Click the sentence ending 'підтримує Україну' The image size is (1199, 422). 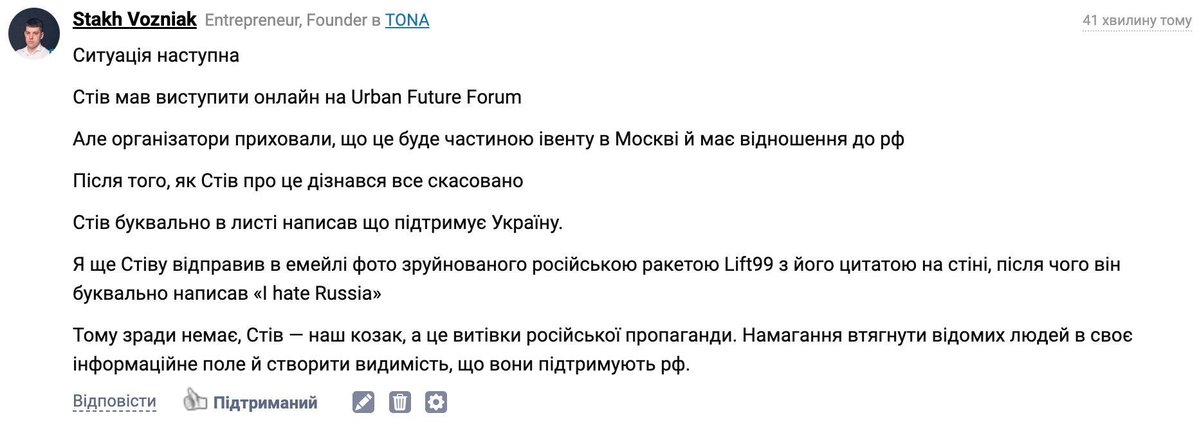click(317, 225)
